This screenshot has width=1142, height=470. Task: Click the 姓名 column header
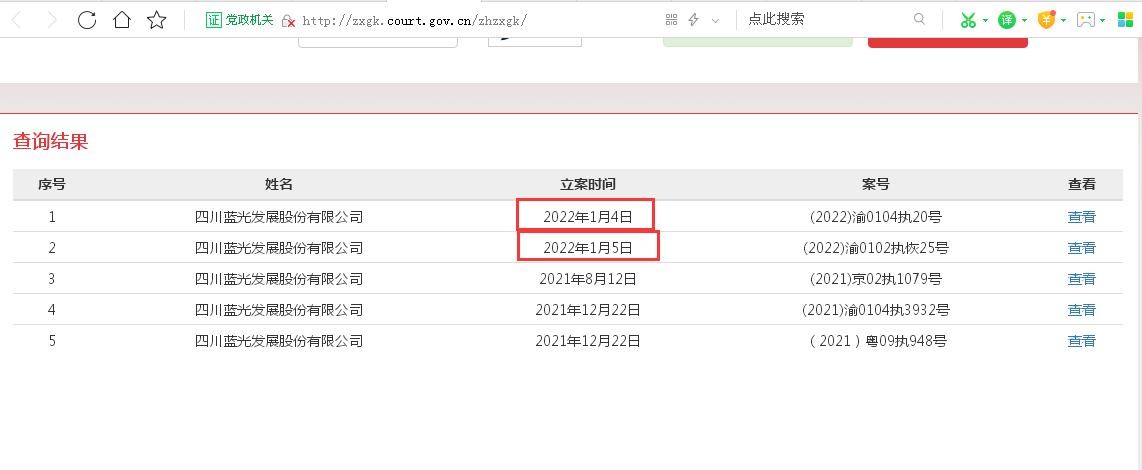pos(279,184)
